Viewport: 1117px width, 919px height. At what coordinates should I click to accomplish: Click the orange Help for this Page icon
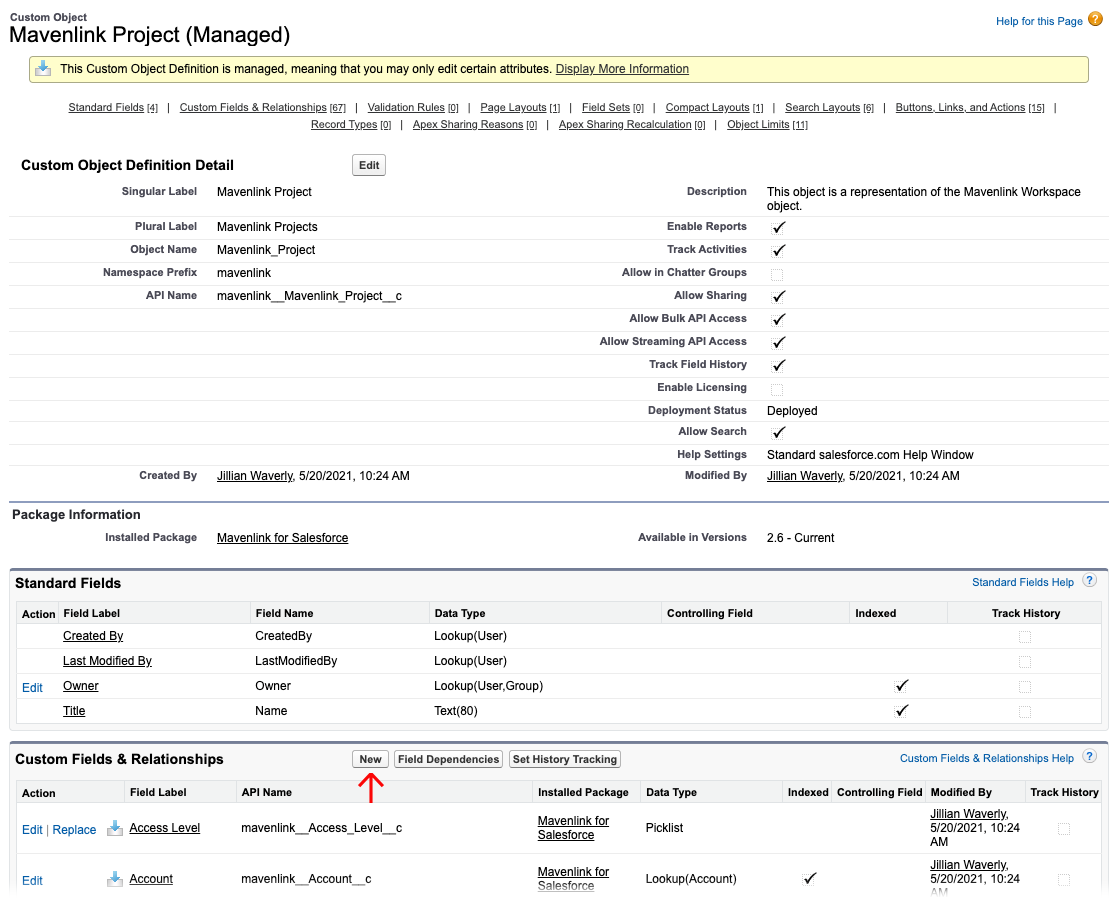point(1095,19)
